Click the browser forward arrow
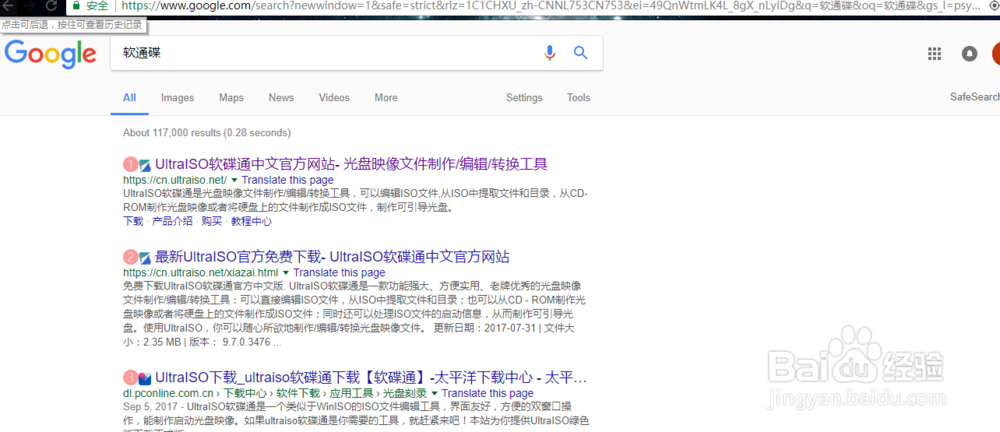 click(x=29, y=5)
